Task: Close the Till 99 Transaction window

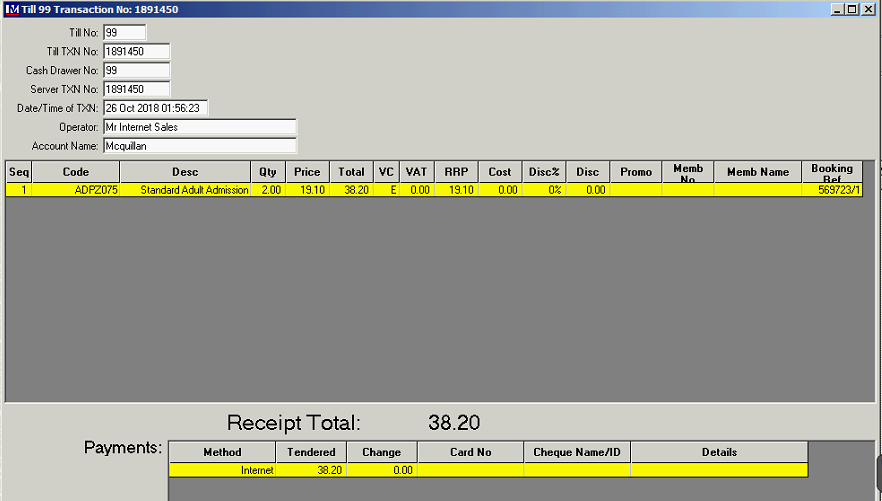Action: (x=868, y=9)
